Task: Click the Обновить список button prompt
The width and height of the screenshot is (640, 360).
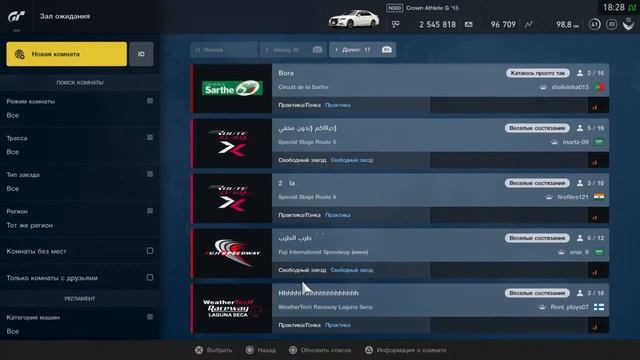Action: (x=320, y=350)
